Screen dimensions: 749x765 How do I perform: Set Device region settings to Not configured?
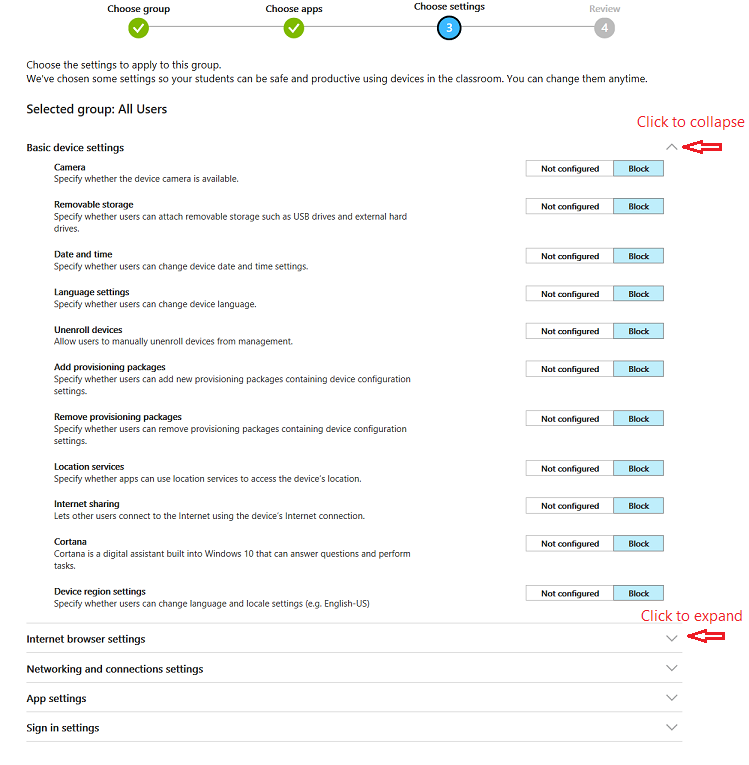(x=570, y=594)
